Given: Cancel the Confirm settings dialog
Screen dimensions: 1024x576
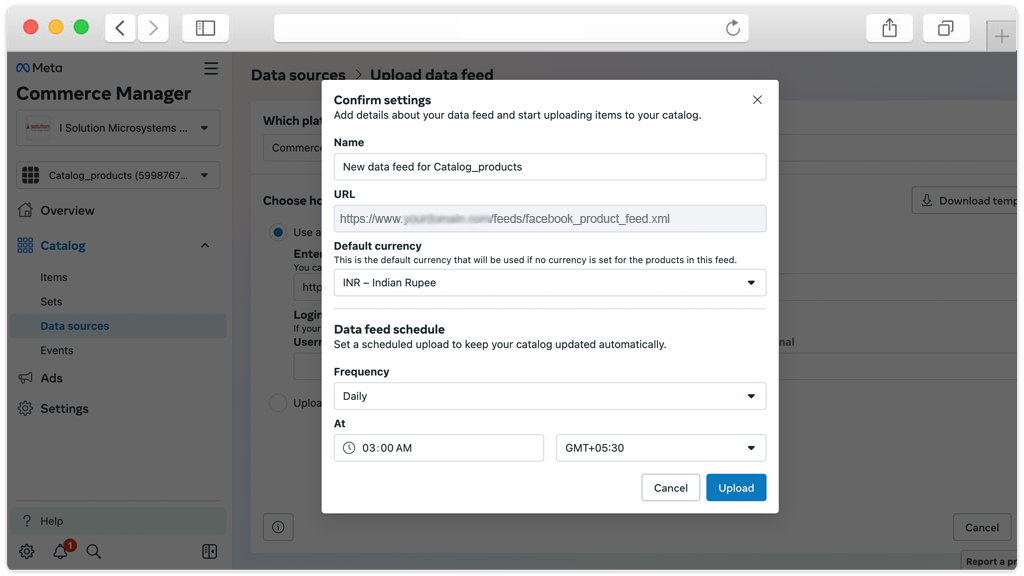Looking at the screenshot, I should pyautogui.click(x=670, y=488).
